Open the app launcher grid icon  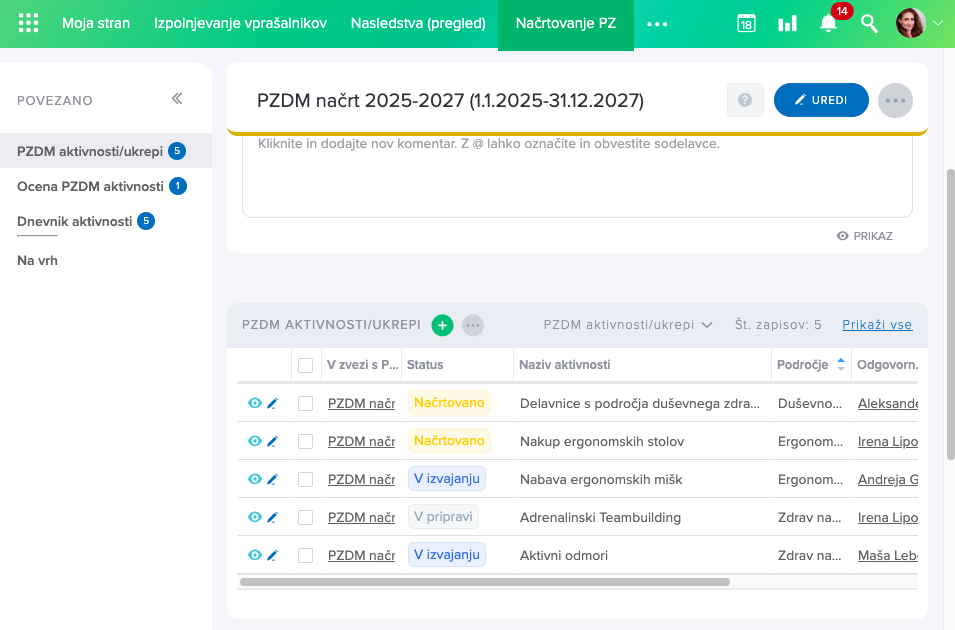(29, 23)
